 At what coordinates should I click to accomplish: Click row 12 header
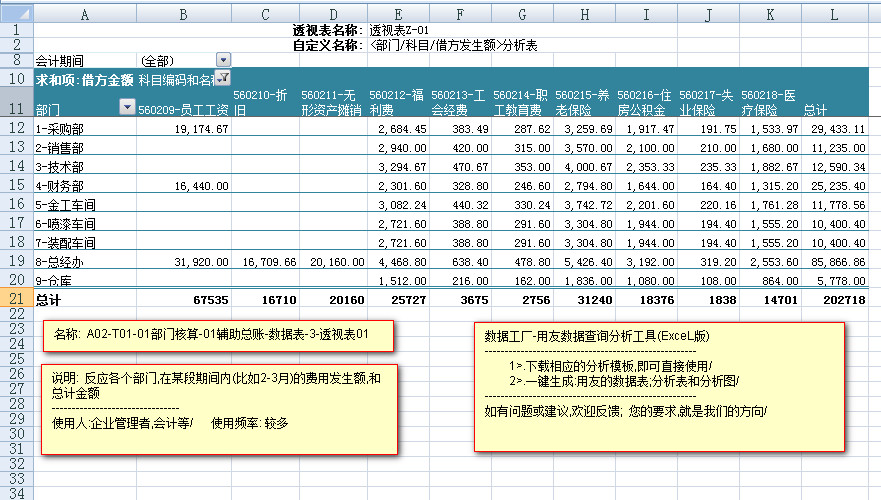(16, 128)
